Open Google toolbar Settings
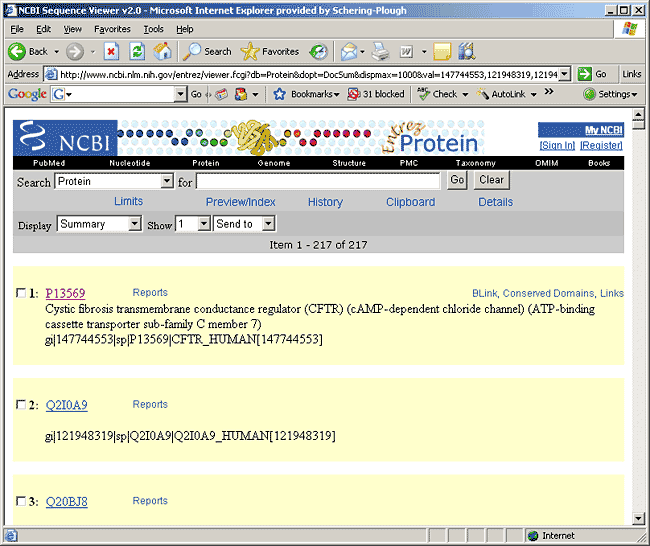 pyautogui.click(x=610, y=94)
